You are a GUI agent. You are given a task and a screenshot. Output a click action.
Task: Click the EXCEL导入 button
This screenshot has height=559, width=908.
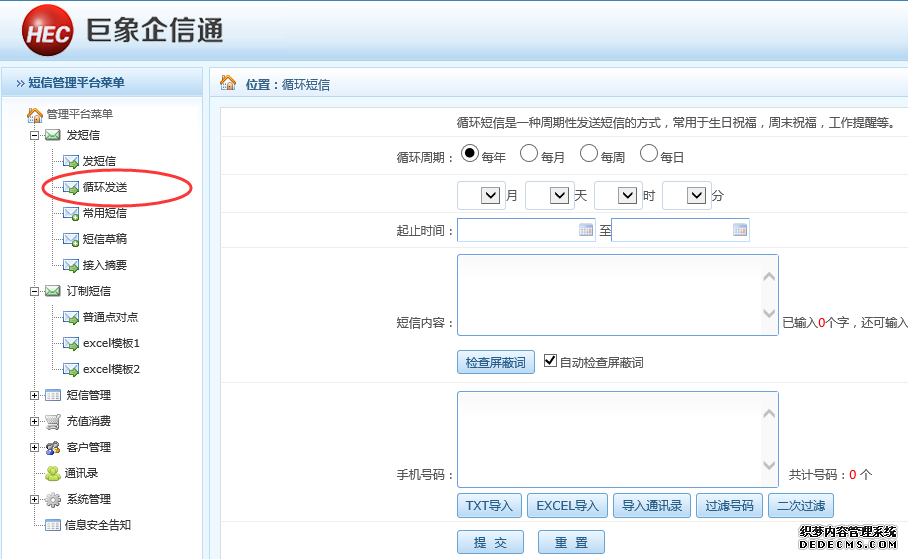(567, 505)
